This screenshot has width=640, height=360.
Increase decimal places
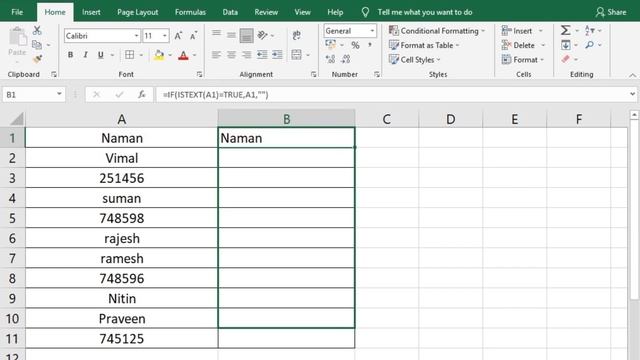[331, 59]
